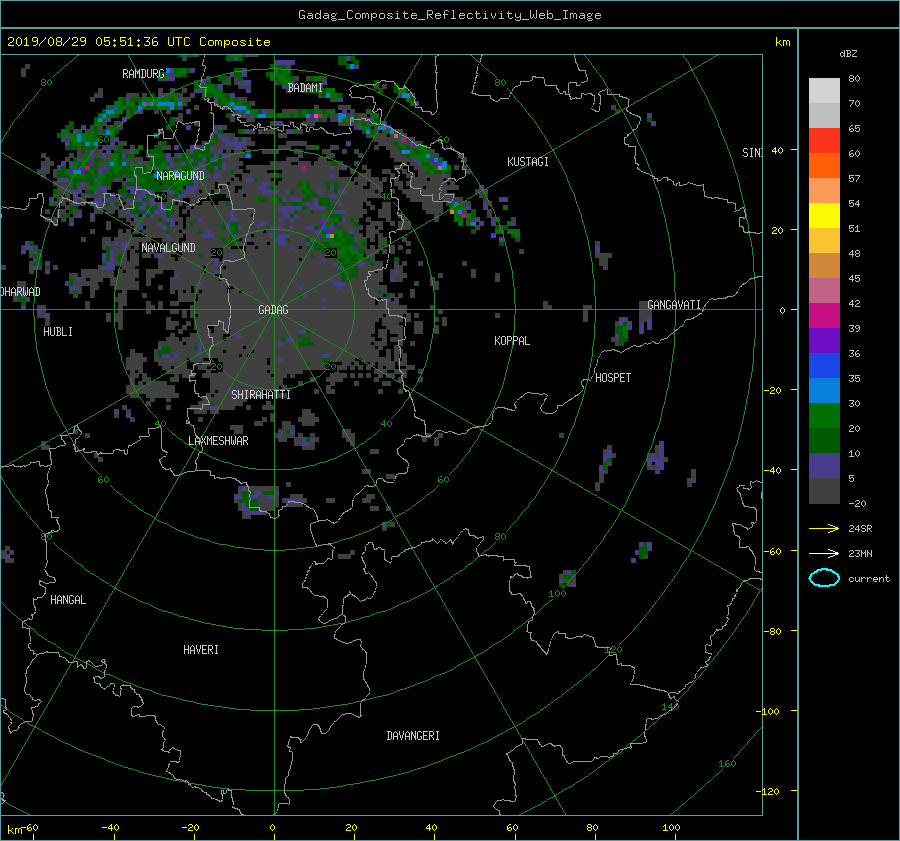Click the GADAG radar center label
This screenshot has height=841, width=900.
(x=273, y=310)
